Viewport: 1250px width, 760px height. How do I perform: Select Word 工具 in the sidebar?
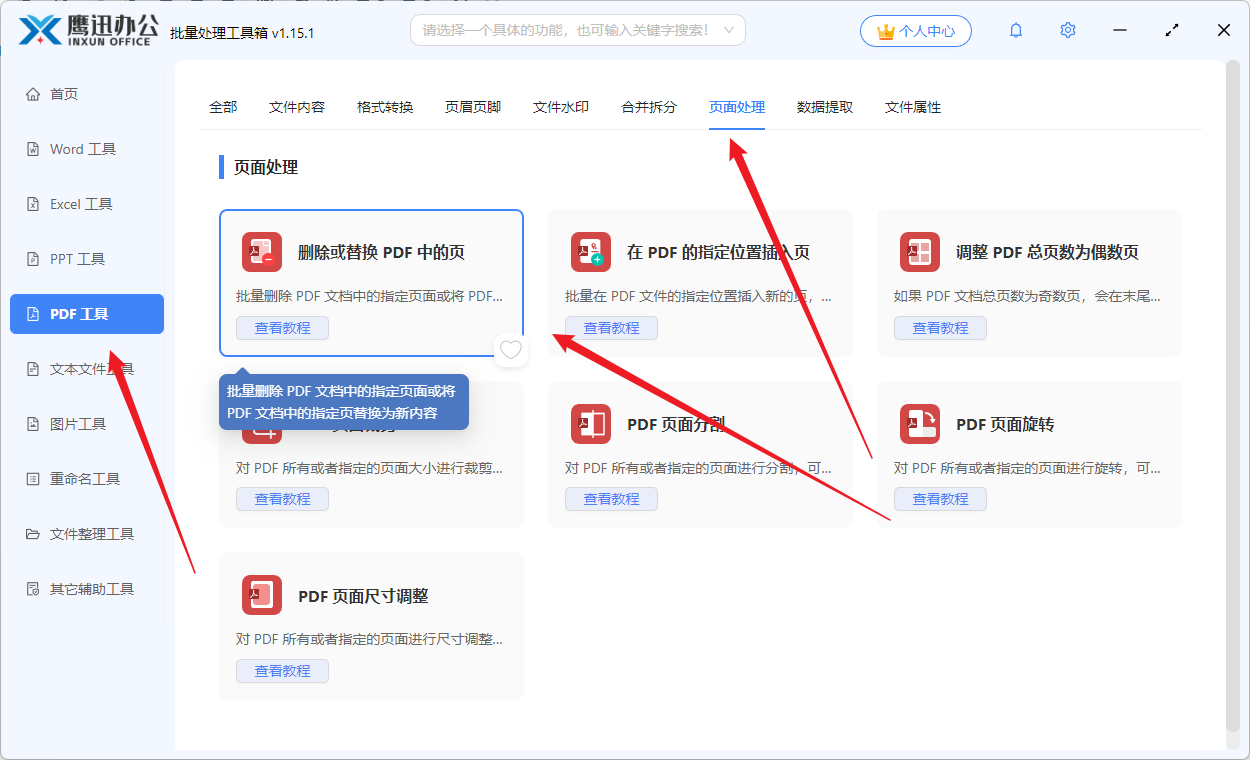point(87,149)
